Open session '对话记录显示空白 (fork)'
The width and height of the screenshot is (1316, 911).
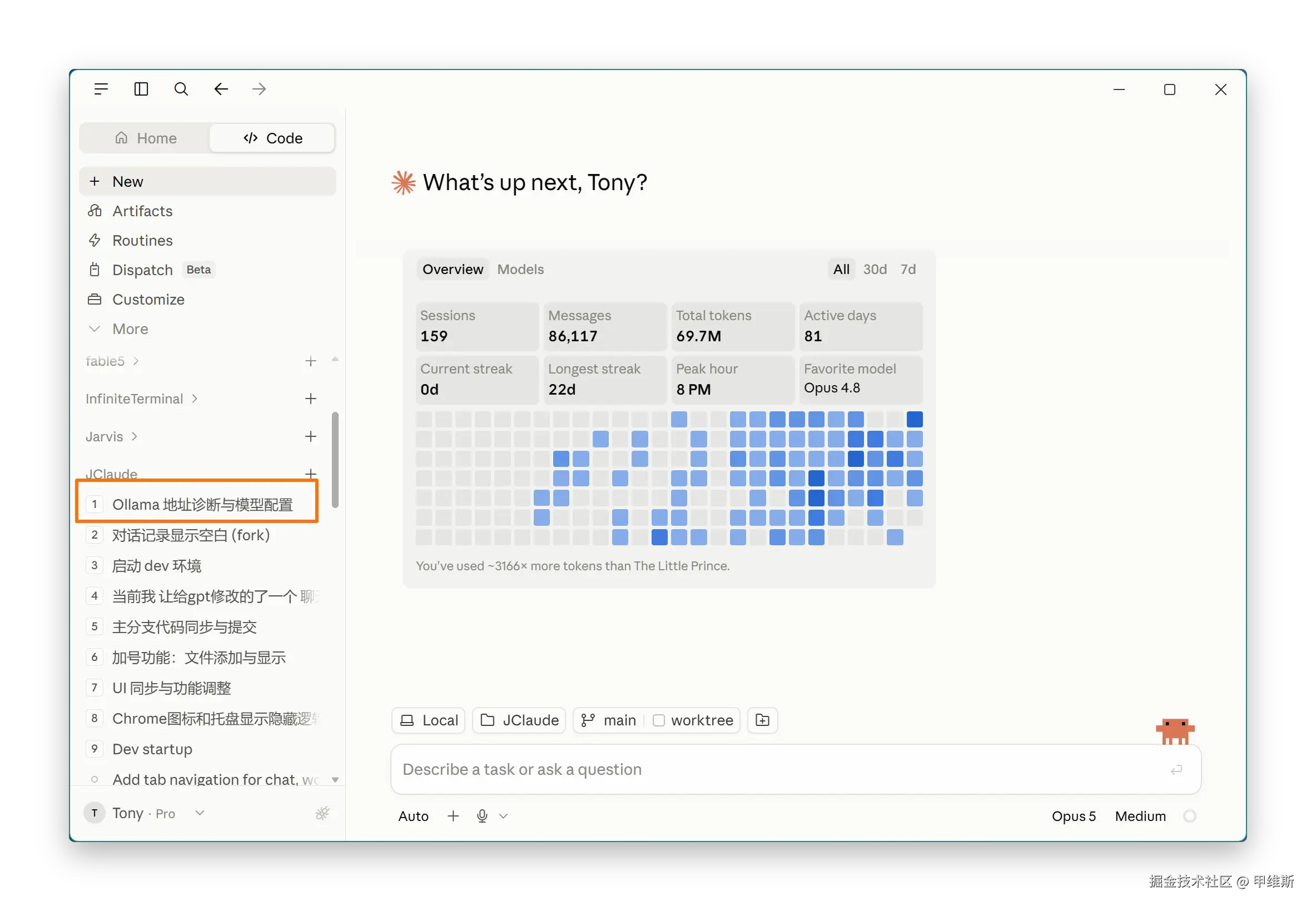[203, 535]
